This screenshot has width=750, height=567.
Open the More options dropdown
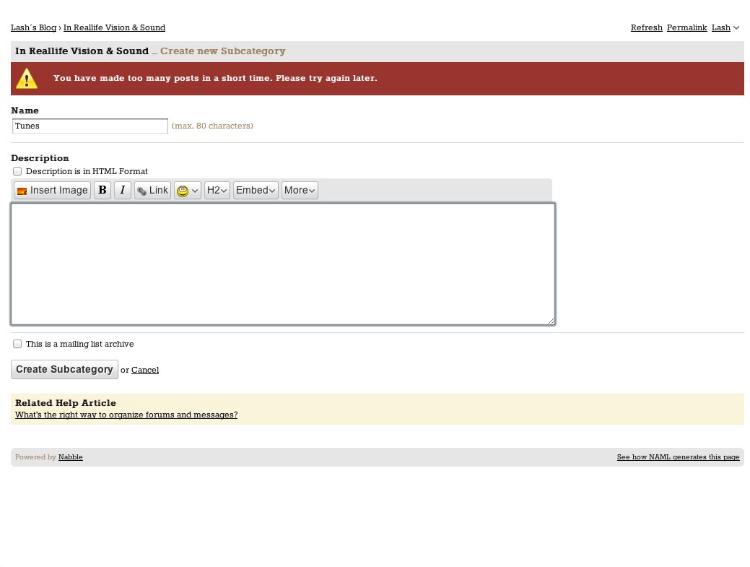pyautogui.click(x=299, y=190)
